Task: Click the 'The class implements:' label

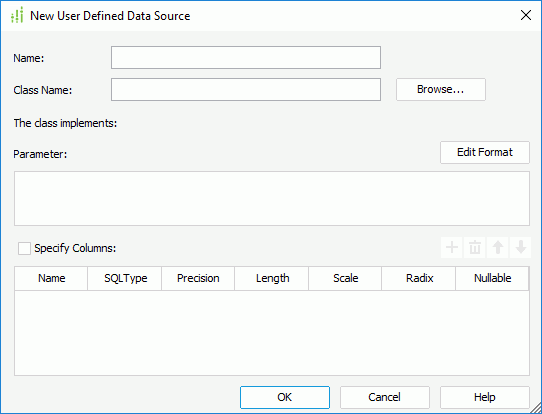Action: coord(65,123)
